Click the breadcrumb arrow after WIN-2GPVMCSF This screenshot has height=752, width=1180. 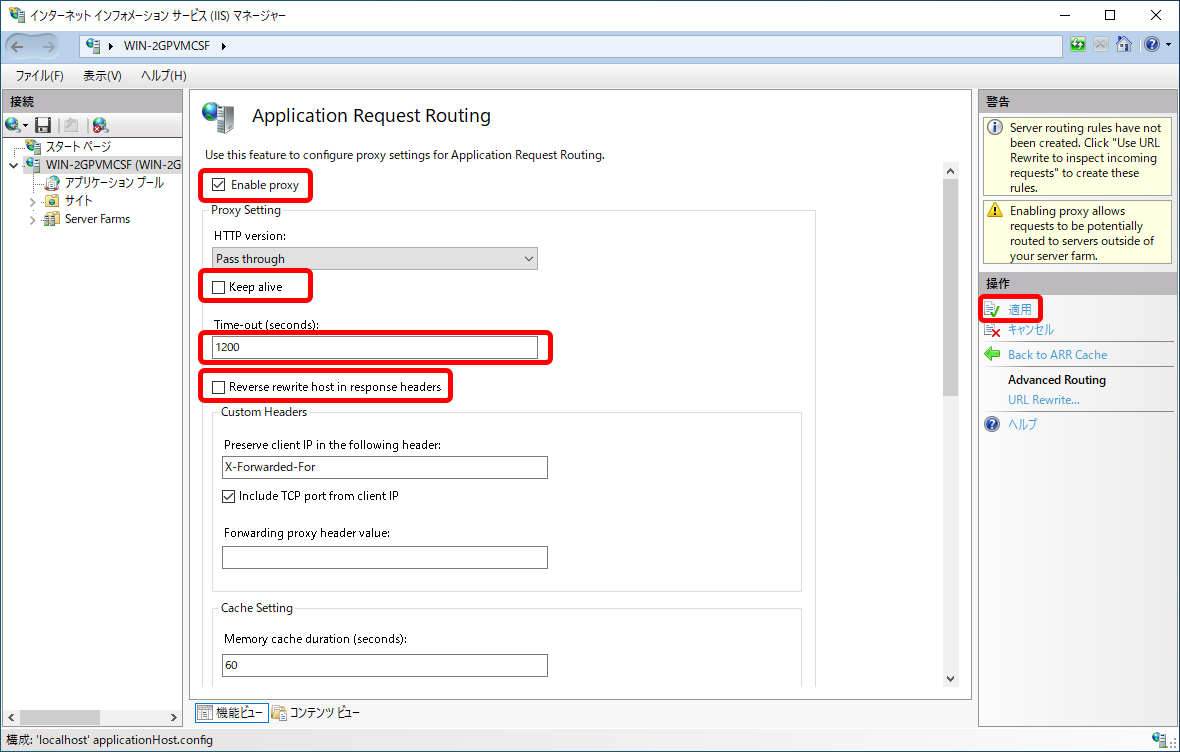[224, 46]
